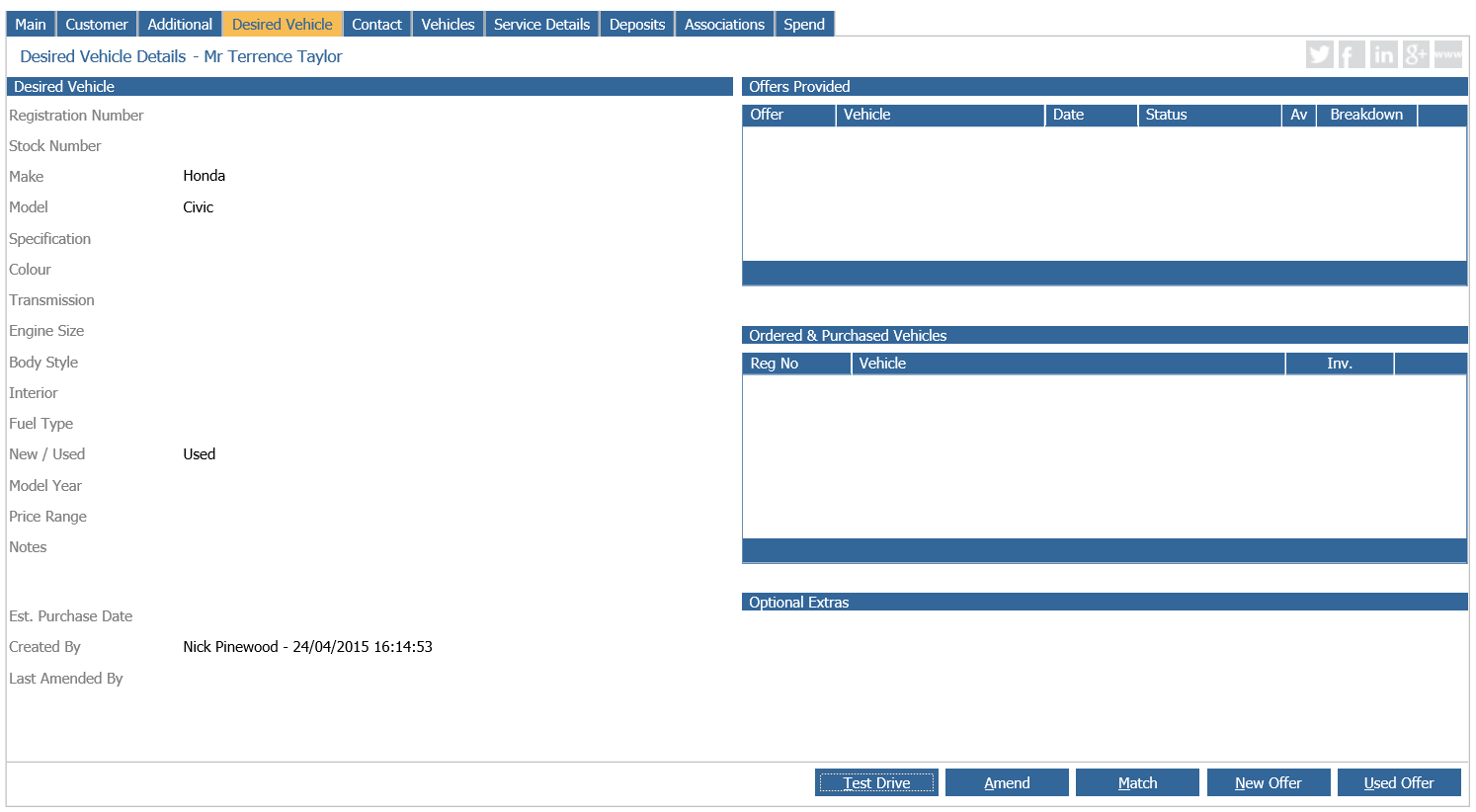Image resolution: width=1476 pixels, height=812 pixels.
Task: Click the Est. Purchase Date label
Action: (x=70, y=616)
